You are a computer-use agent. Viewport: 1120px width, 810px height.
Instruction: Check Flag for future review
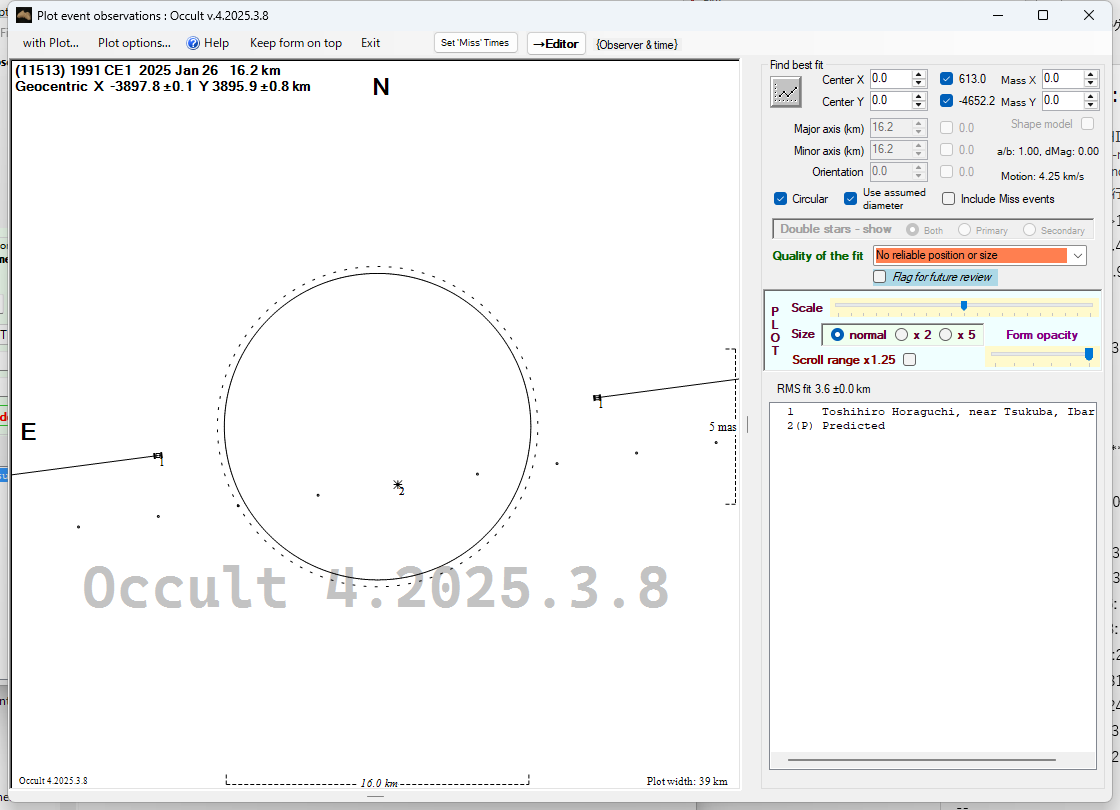tap(880, 277)
